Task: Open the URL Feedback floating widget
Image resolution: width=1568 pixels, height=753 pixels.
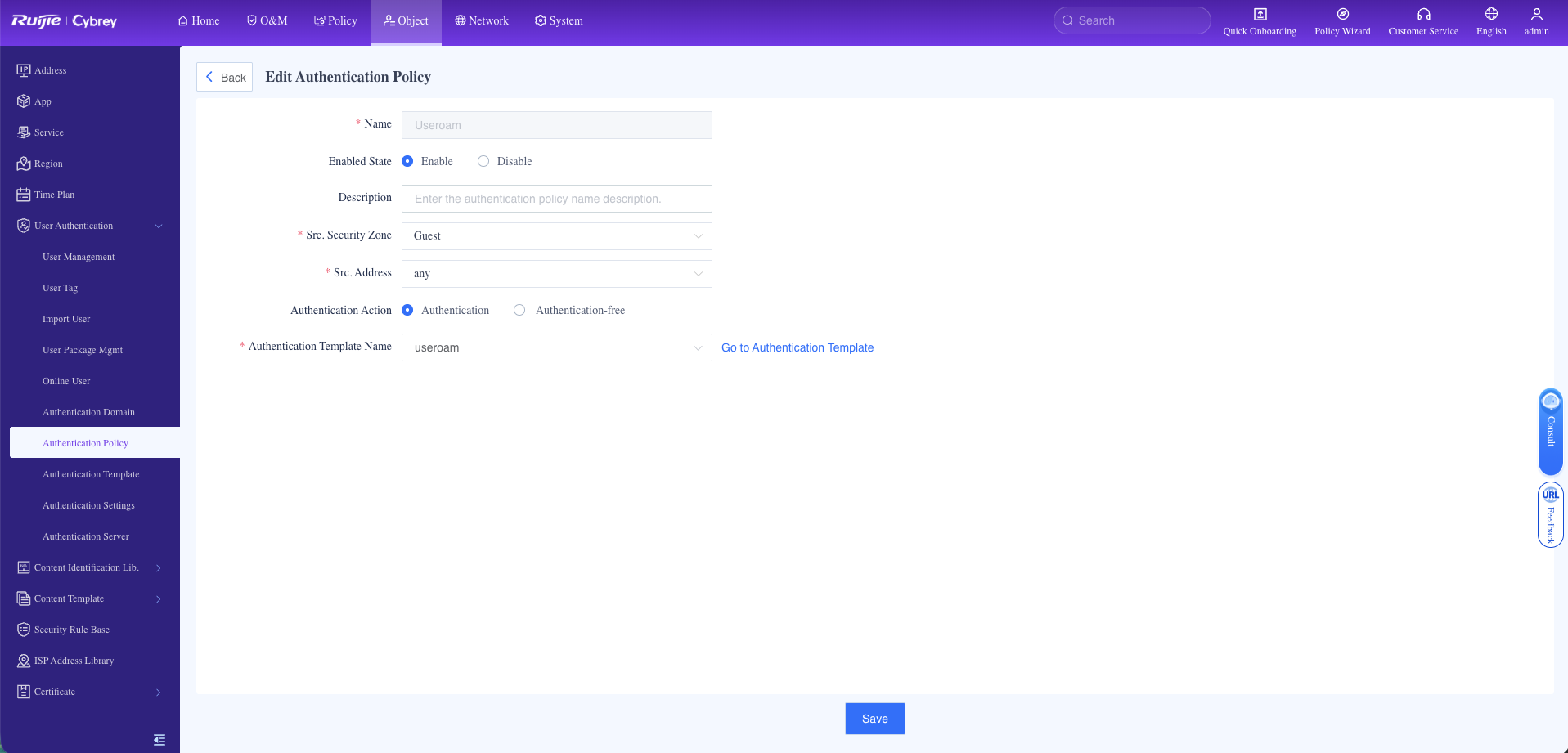Action: pos(1550,515)
